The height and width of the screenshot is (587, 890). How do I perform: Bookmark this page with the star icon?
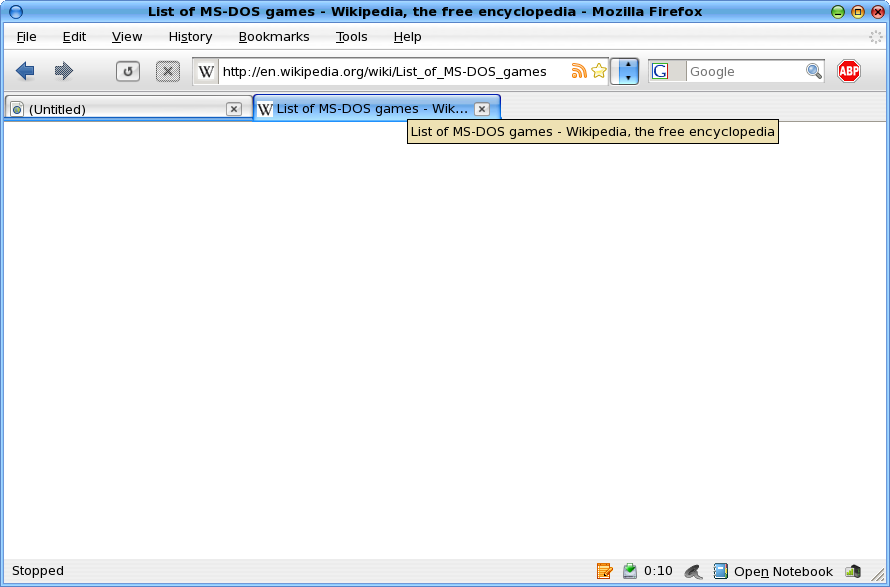pyautogui.click(x=599, y=71)
